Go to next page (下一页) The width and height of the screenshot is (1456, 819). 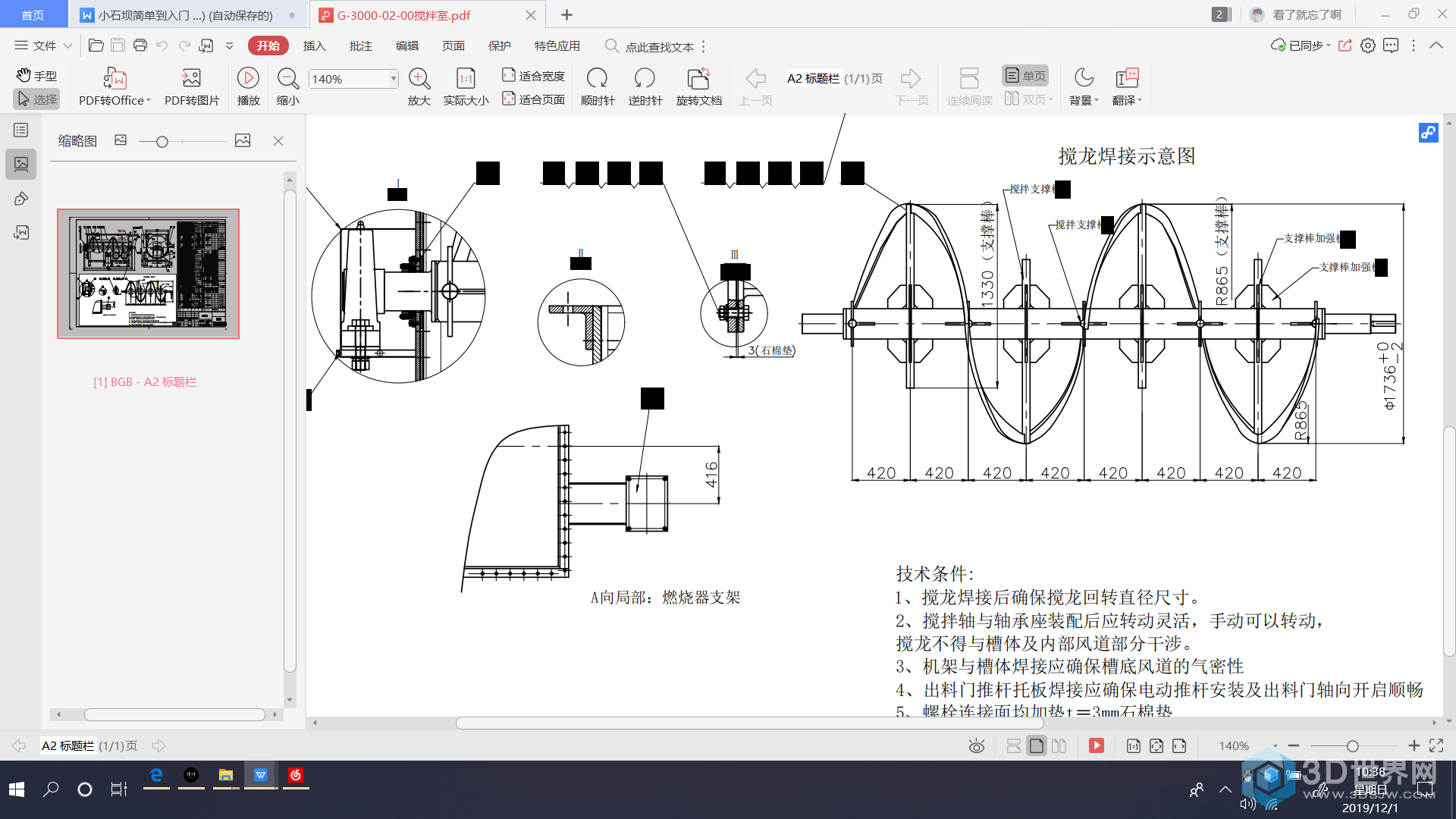click(912, 87)
